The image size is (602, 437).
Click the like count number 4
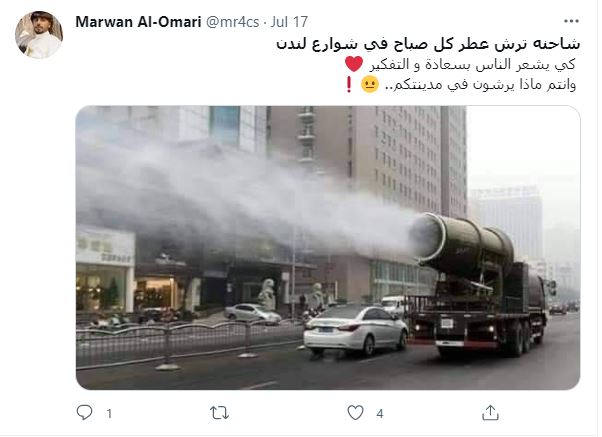point(380,414)
